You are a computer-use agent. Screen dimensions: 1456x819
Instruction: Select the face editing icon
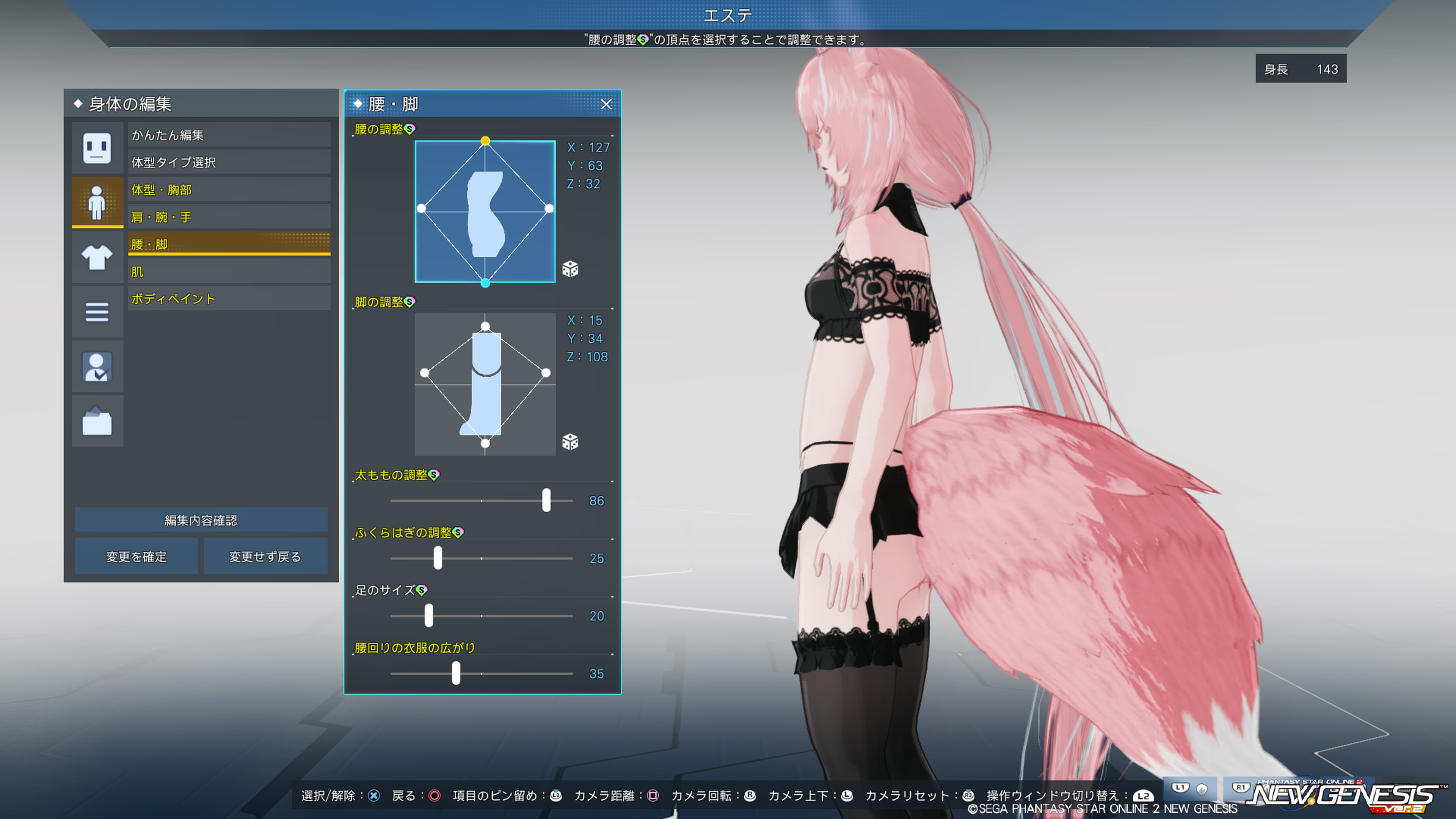pyautogui.click(x=97, y=148)
